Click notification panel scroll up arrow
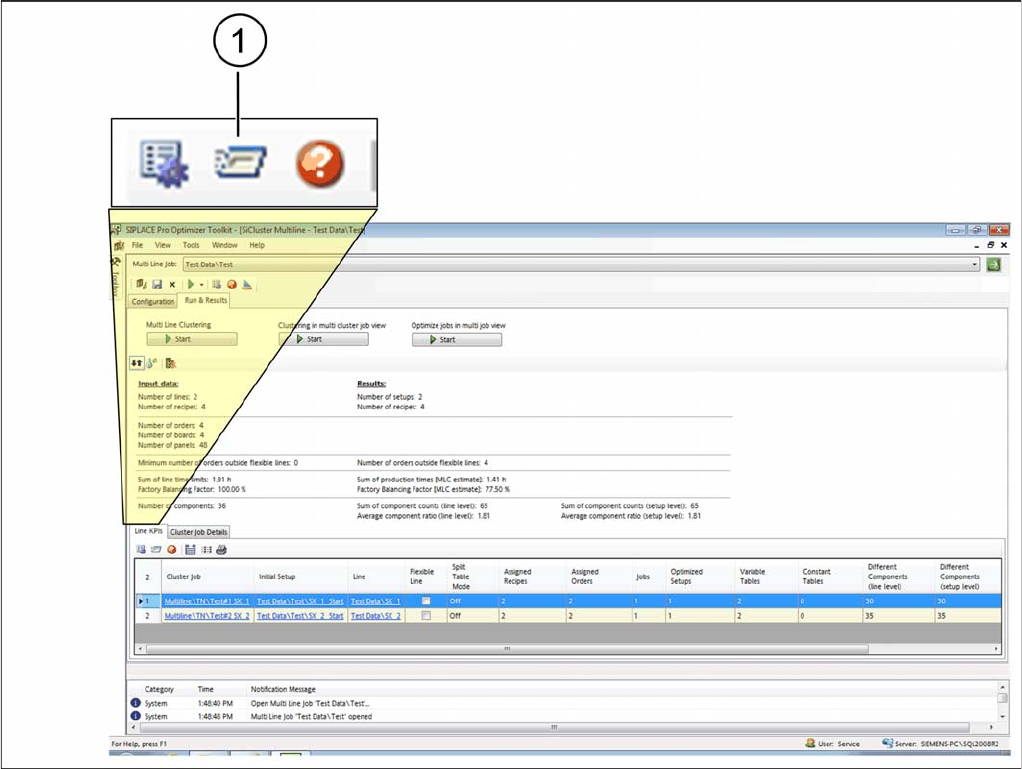This screenshot has height=769, width=1022. click(x=1002, y=688)
